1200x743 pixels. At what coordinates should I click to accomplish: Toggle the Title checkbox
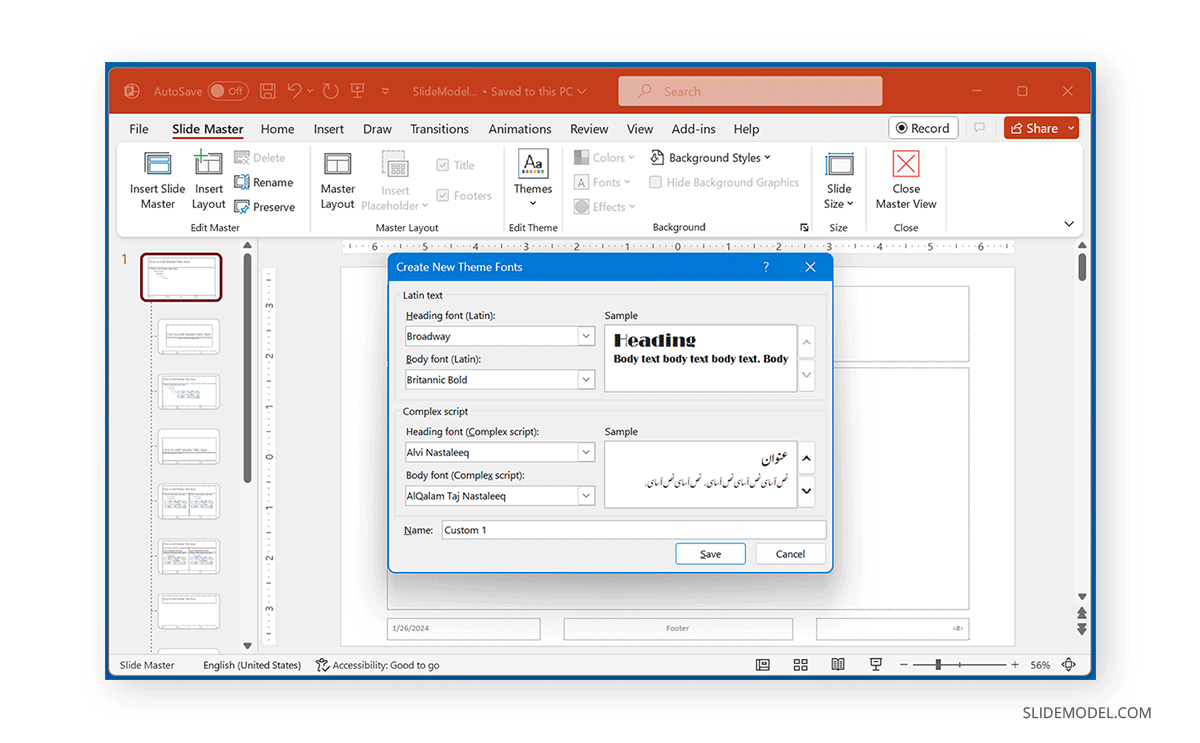point(443,164)
